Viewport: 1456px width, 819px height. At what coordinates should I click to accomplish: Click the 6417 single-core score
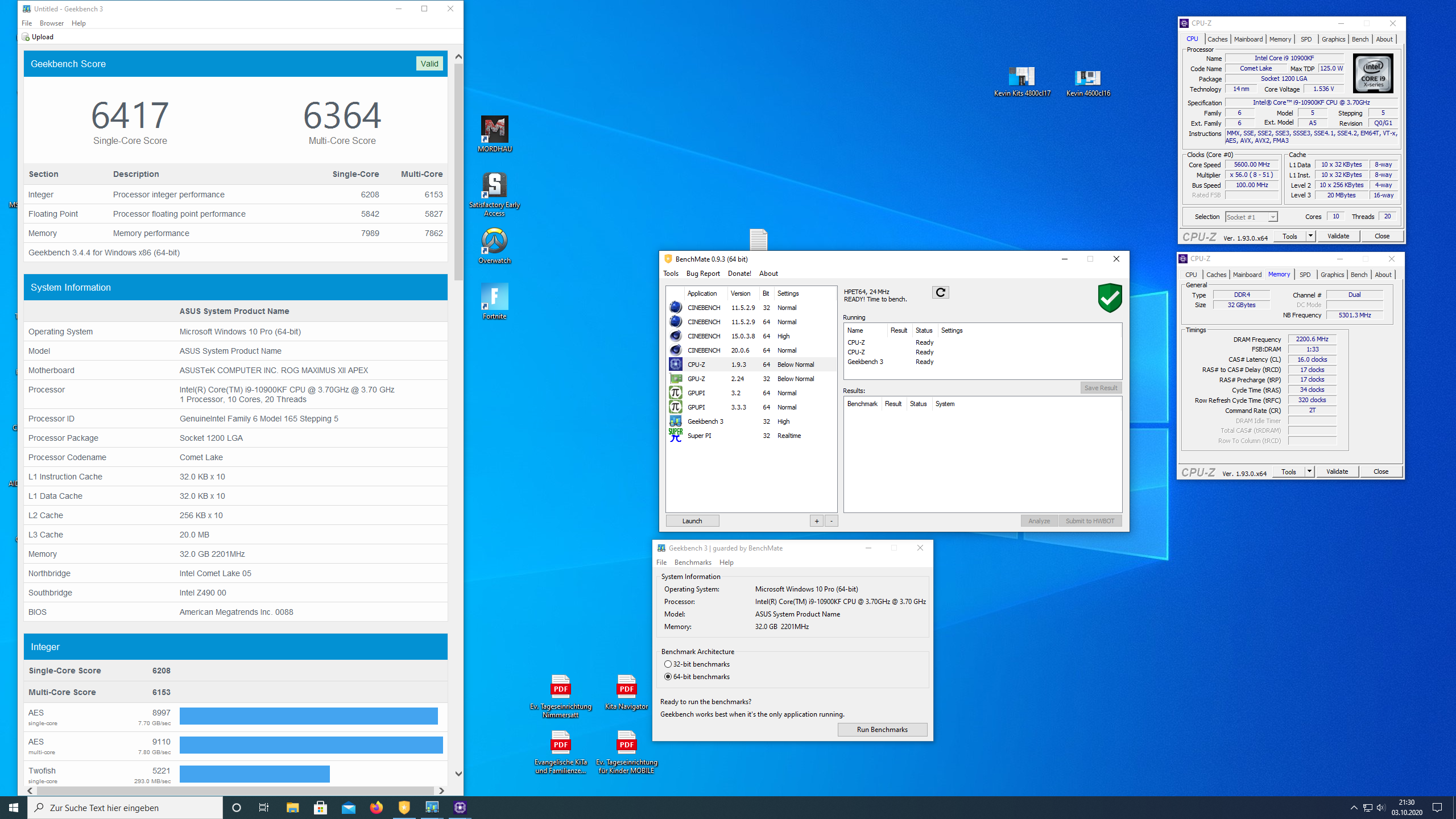pyautogui.click(x=130, y=115)
